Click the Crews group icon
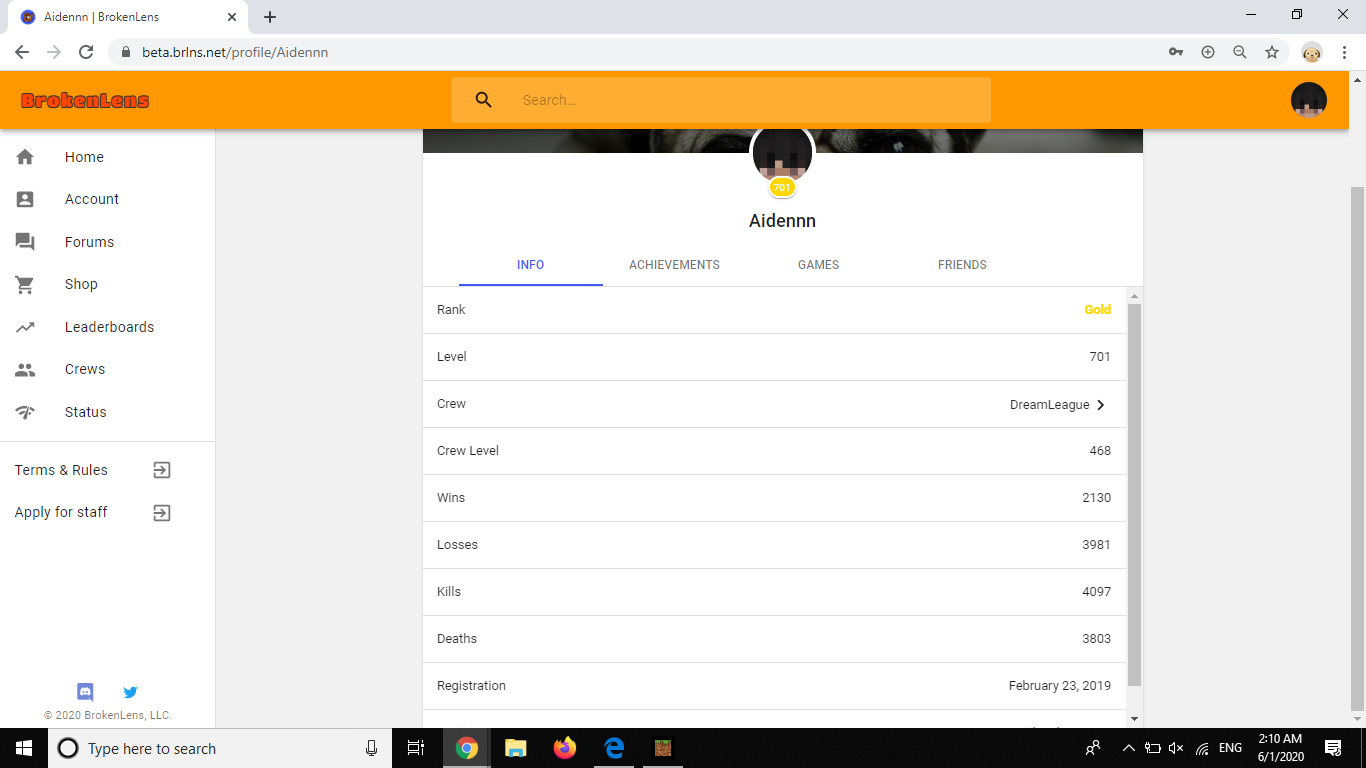The image size is (1366, 768). pyautogui.click(x=25, y=369)
